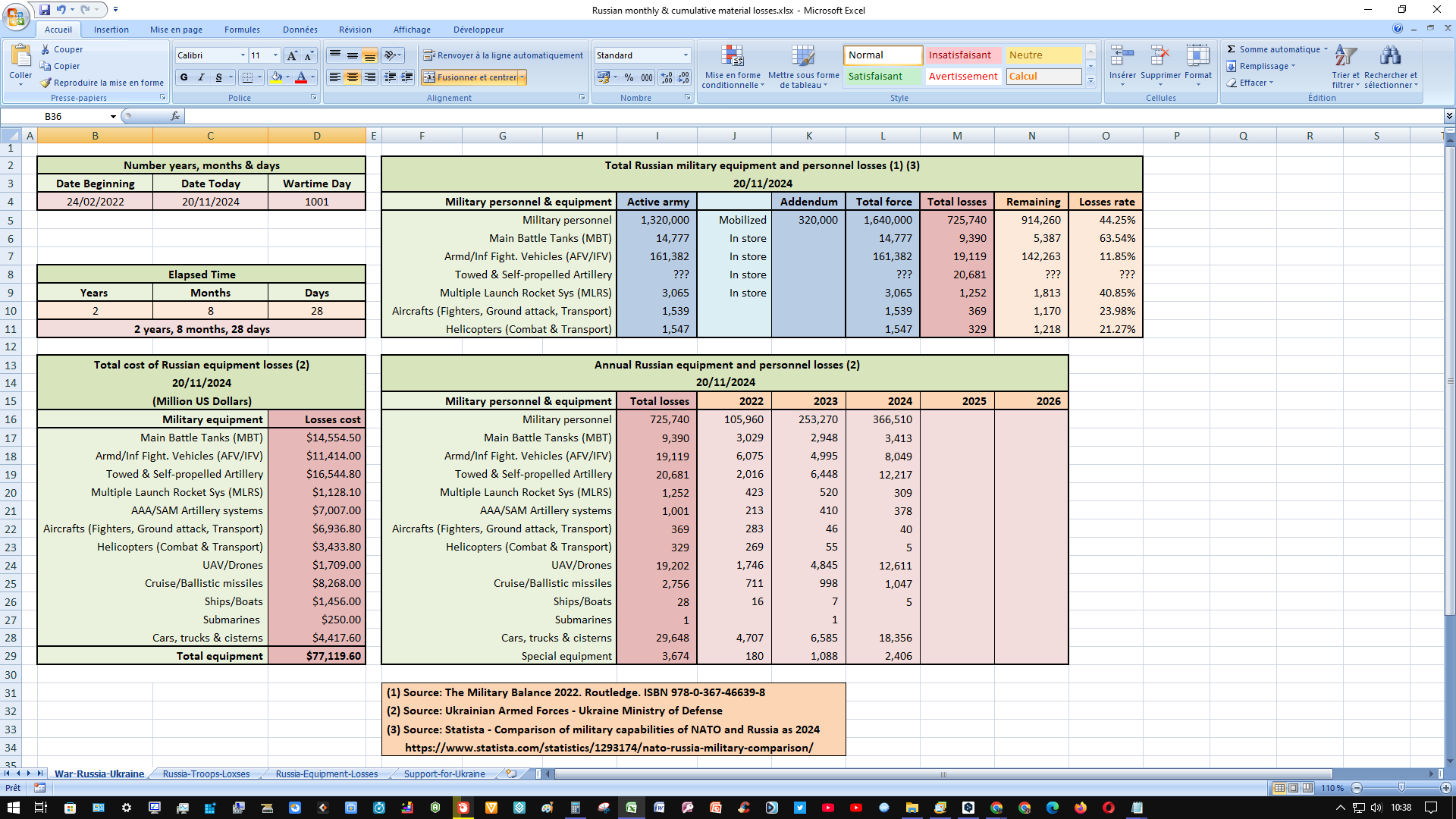Open the borders dropdown arrow
Viewport: 1456px width, 819px height.
tap(259, 77)
